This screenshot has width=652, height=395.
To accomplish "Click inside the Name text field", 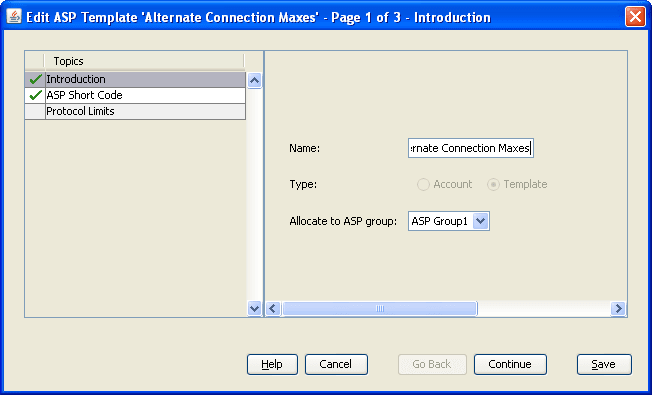I will [471, 148].
